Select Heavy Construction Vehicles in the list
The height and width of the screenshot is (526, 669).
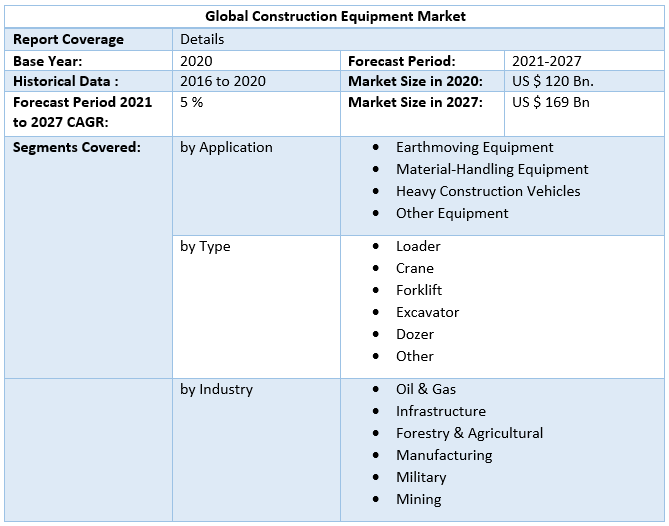tap(488, 191)
